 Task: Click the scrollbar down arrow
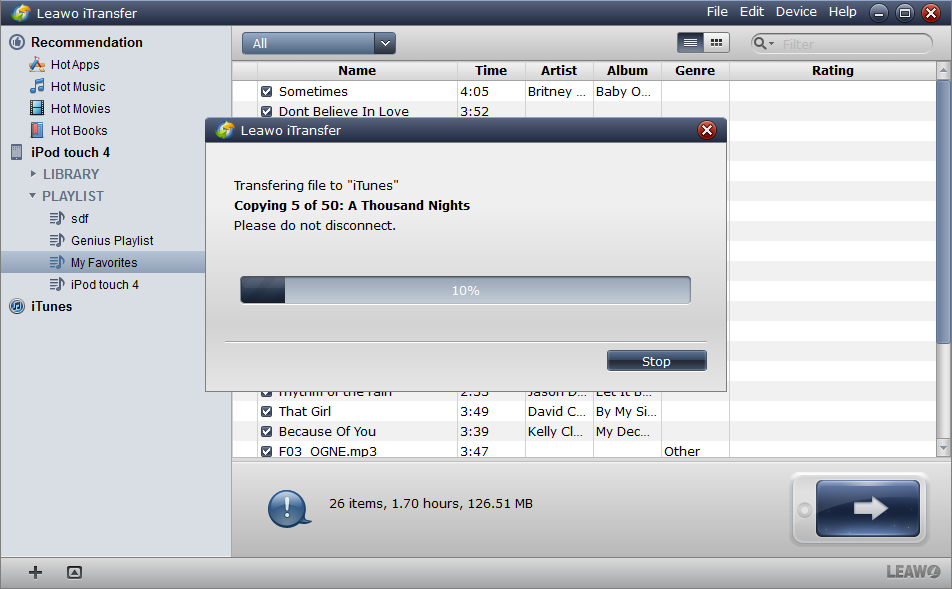943,449
